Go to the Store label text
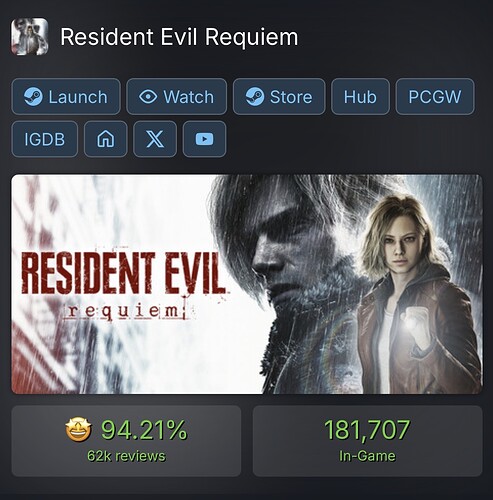This screenshot has width=493, height=500. [x=291, y=97]
